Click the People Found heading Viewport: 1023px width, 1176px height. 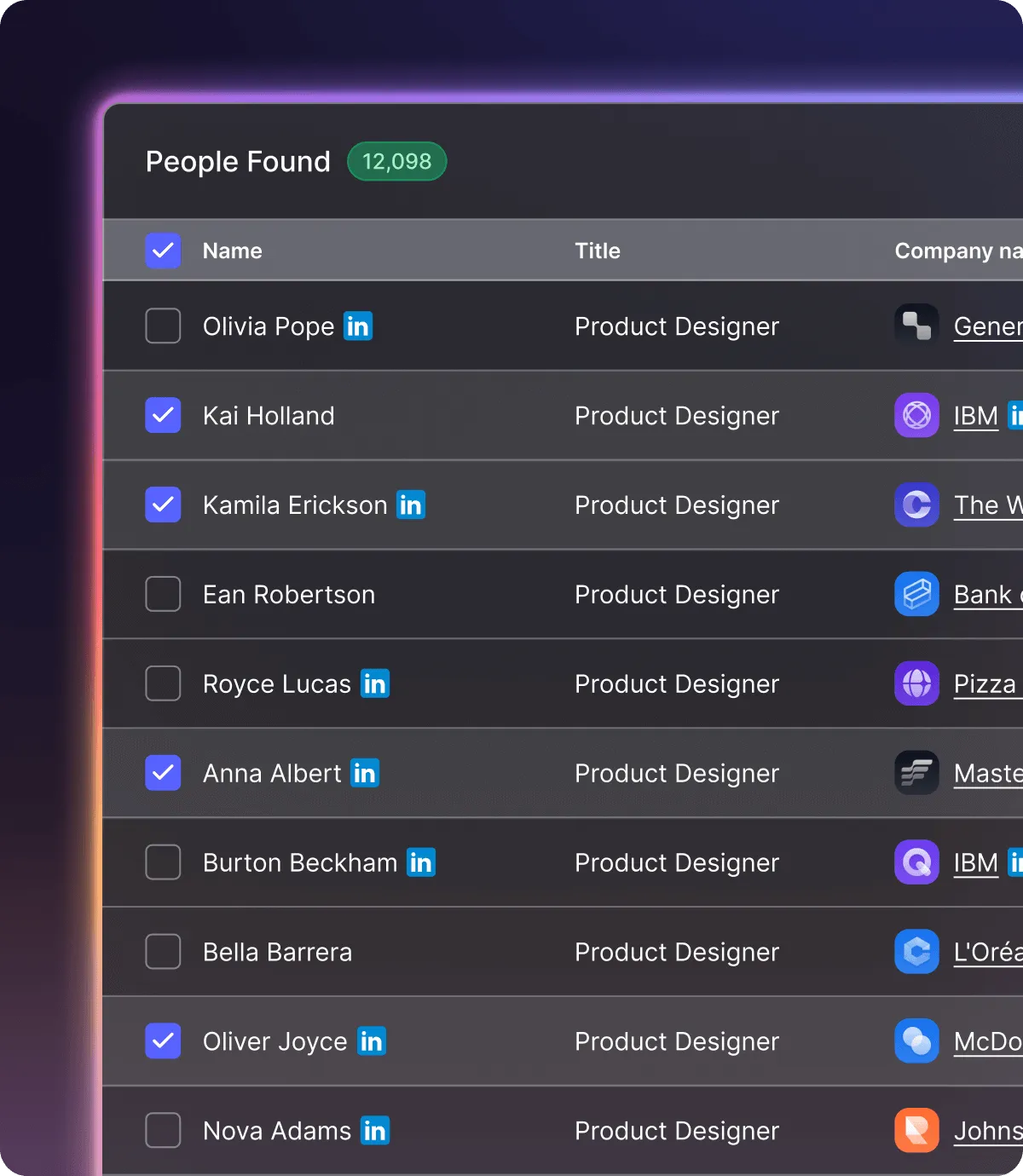[x=238, y=162]
